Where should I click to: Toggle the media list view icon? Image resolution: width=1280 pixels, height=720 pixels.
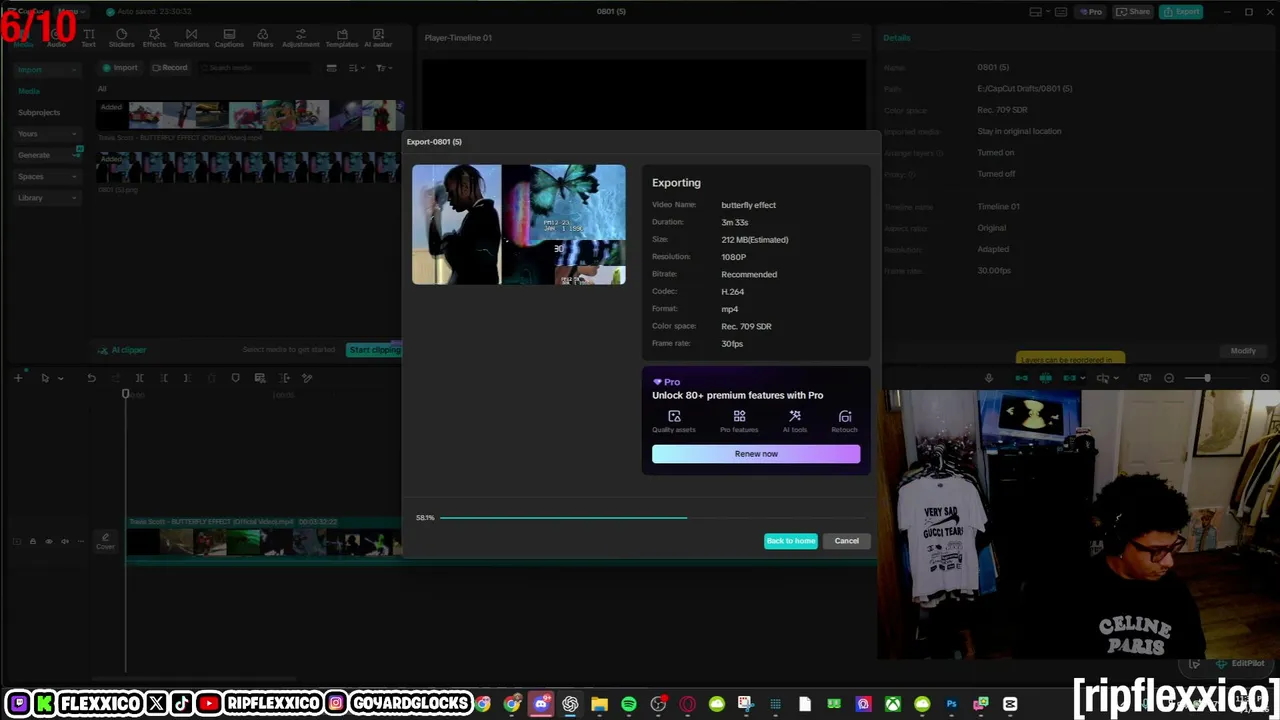tap(331, 68)
